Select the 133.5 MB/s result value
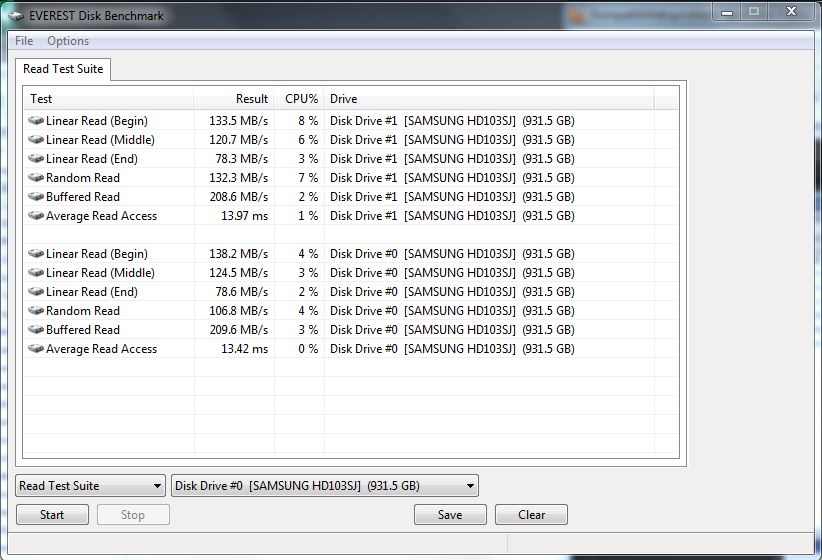This screenshot has width=822, height=560. (239, 121)
